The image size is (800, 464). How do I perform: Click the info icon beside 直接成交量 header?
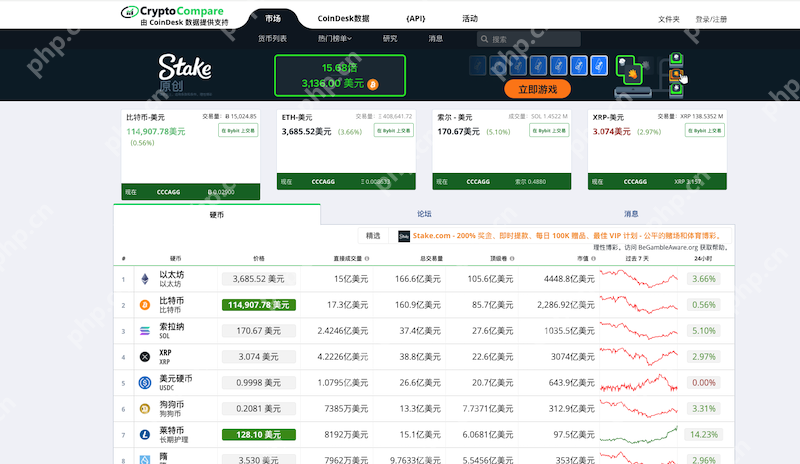(367, 259)
